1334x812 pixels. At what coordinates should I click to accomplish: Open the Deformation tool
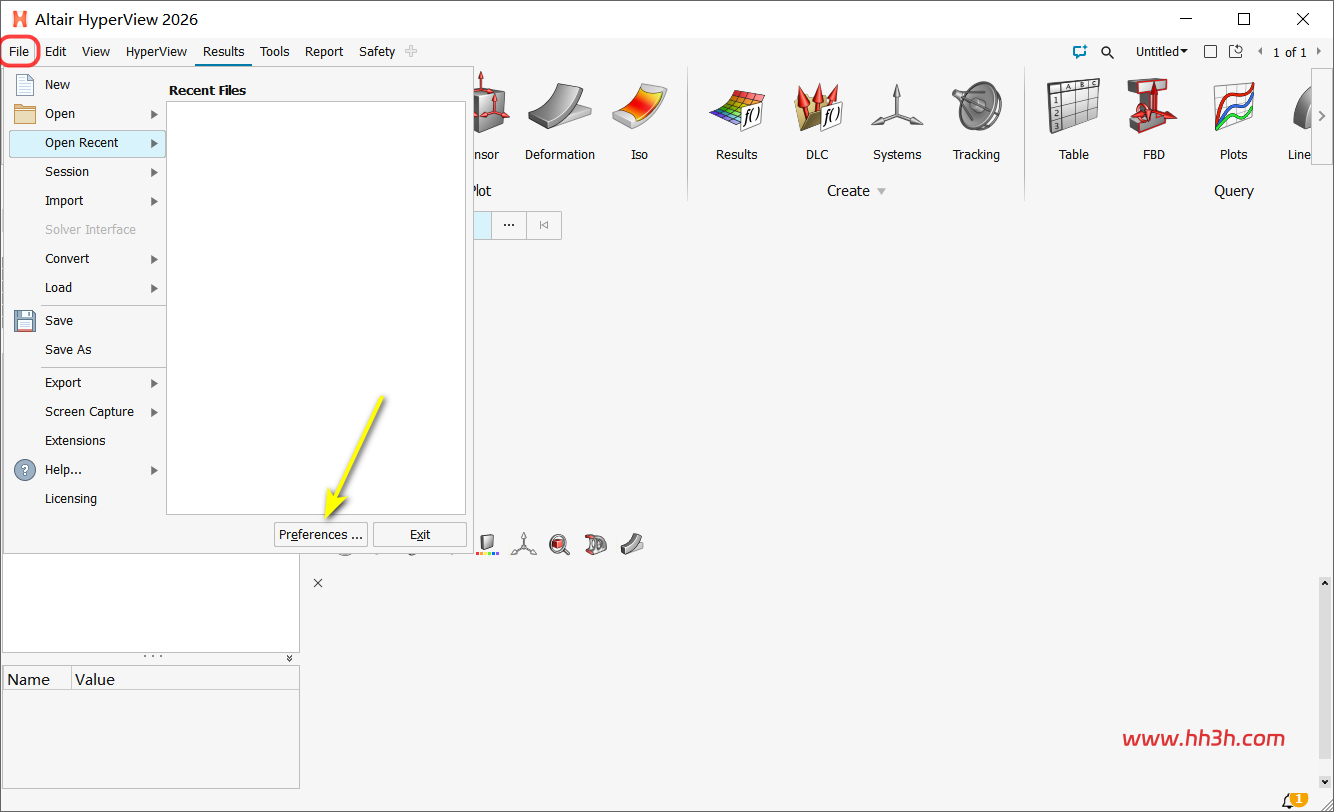[x=559, y=120]
